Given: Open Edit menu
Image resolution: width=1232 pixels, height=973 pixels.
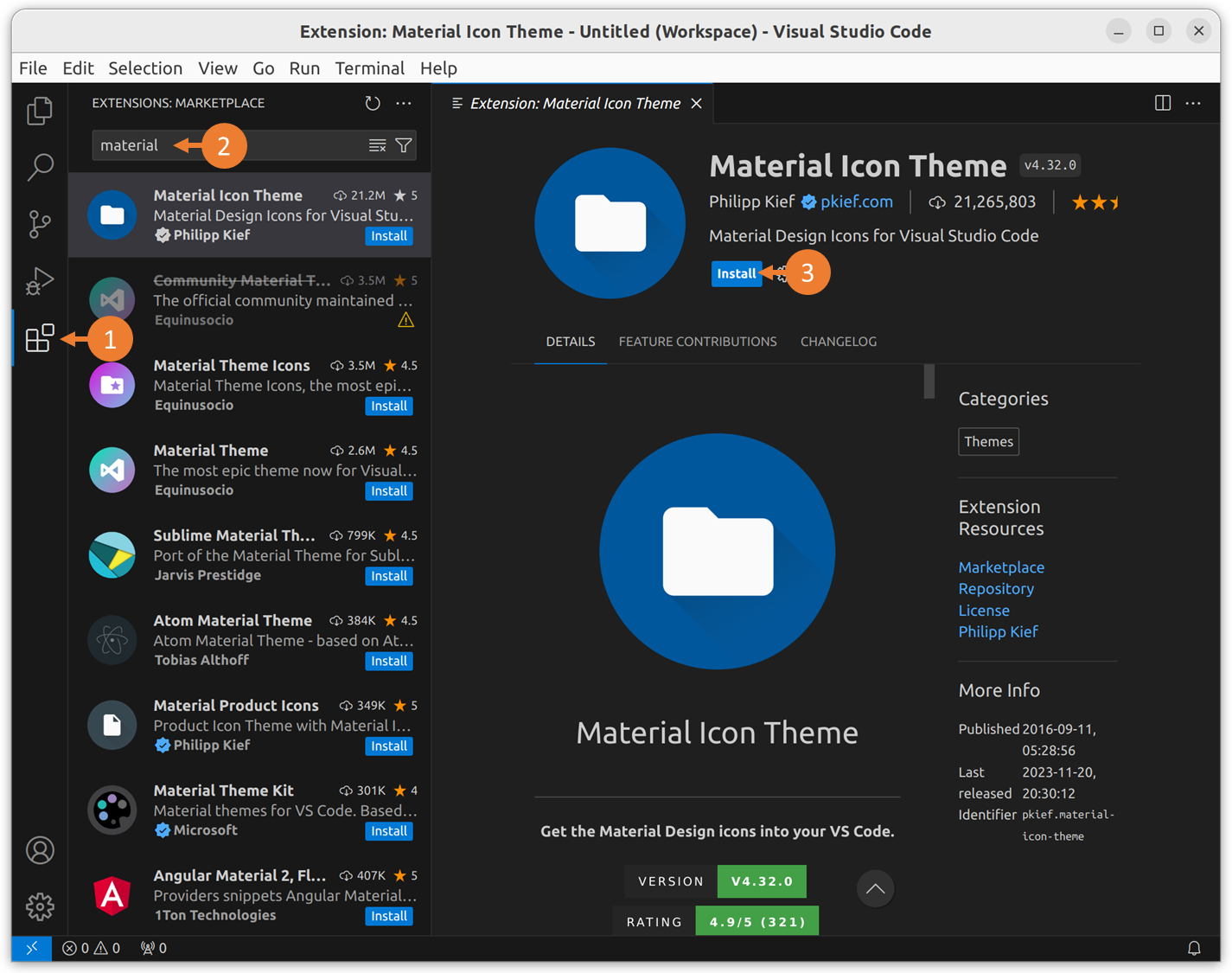Looking at the screenshot, I should point(78,68).
